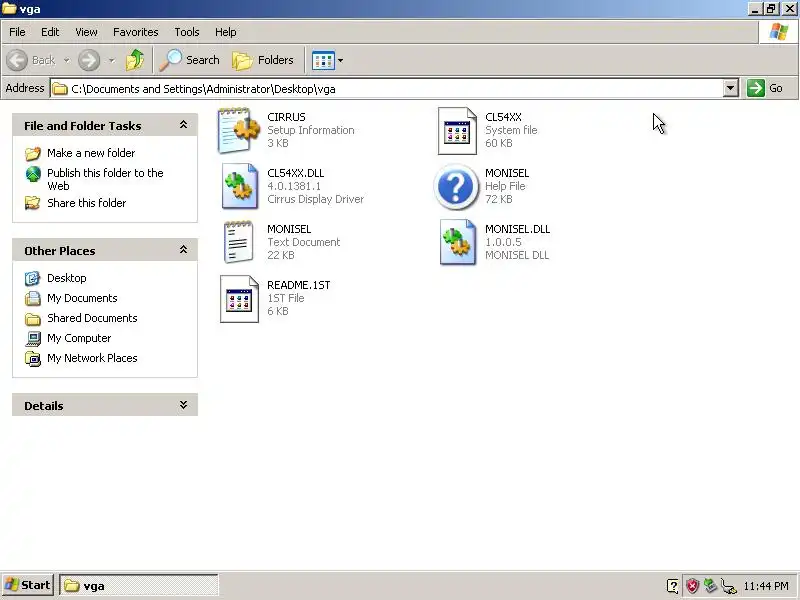Image resolution: width=800 pixels, height=600 pixels.
Task: Select the CL54XX.DLL driver file icon
Action: [239, 186]
